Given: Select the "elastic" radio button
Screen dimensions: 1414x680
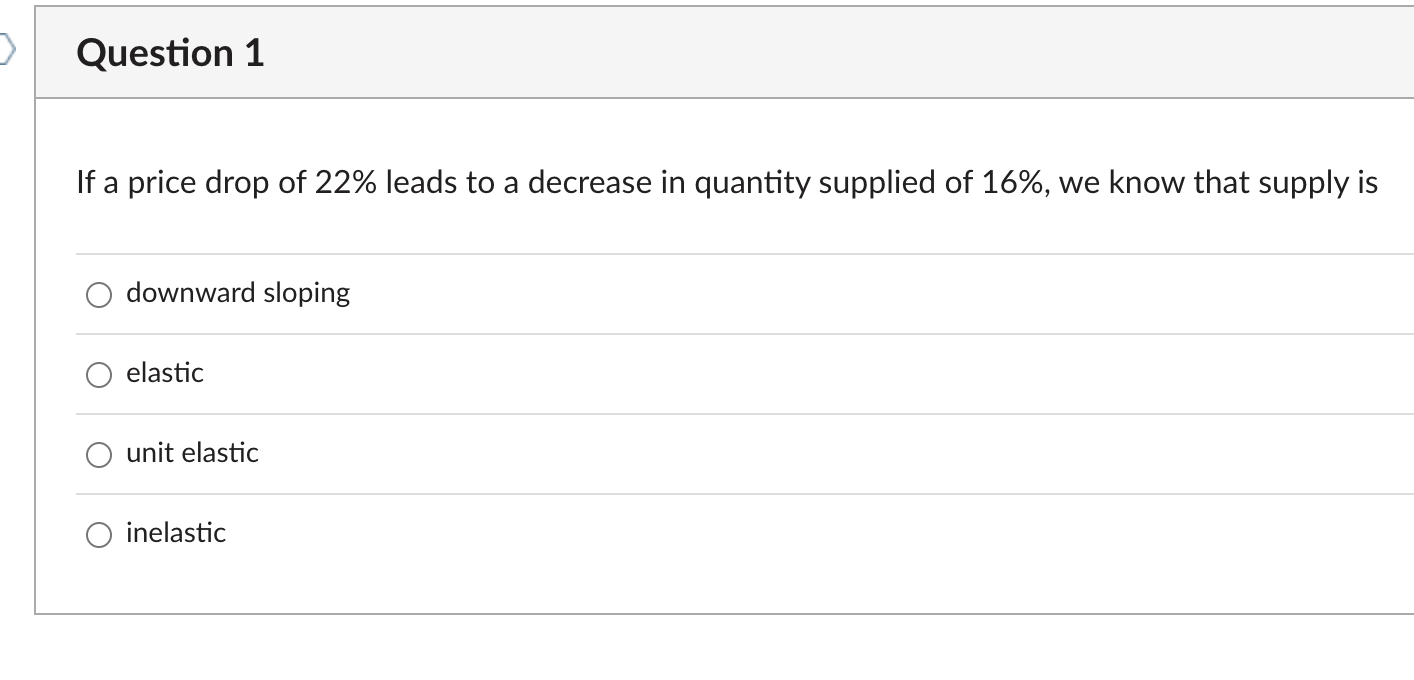Looking at the screenshot, I should pyautogui.click(x=99, y=374).
